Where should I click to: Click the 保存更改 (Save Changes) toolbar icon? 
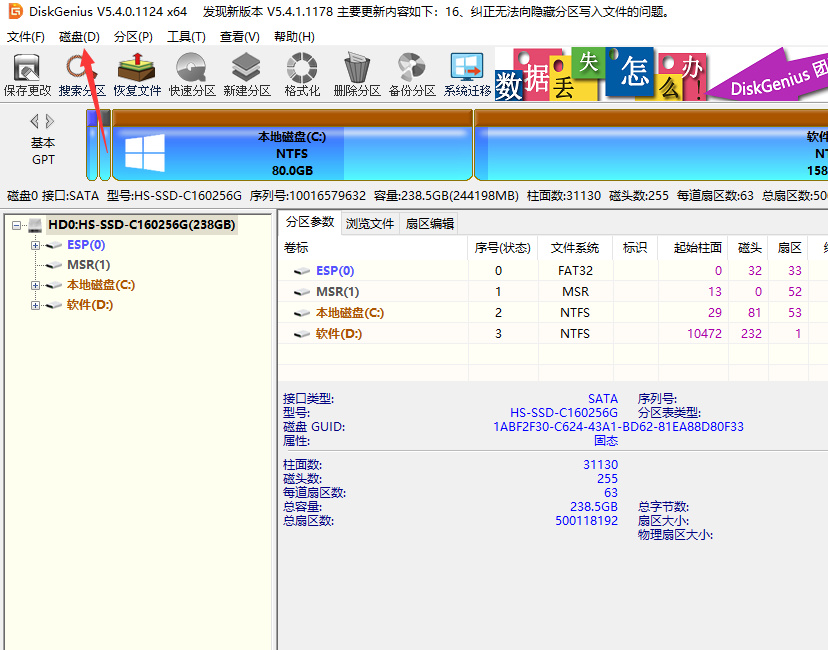27,75
